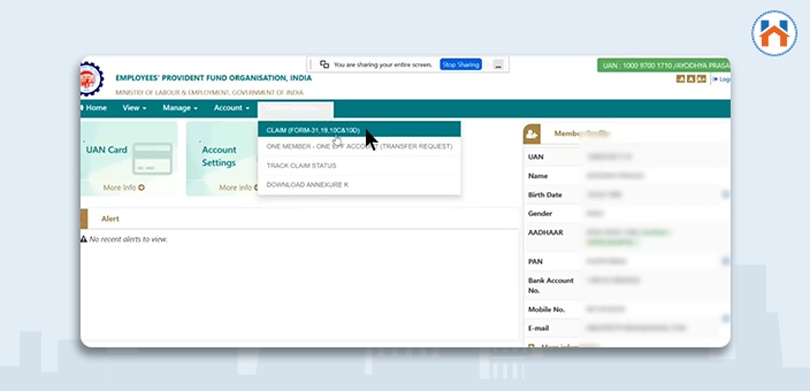The height and width of the screenshot is (391, 810).
Task: Select ONE MEMBER - ONE EPF ACCOUNT transfer request
Action: click(359, 147)
